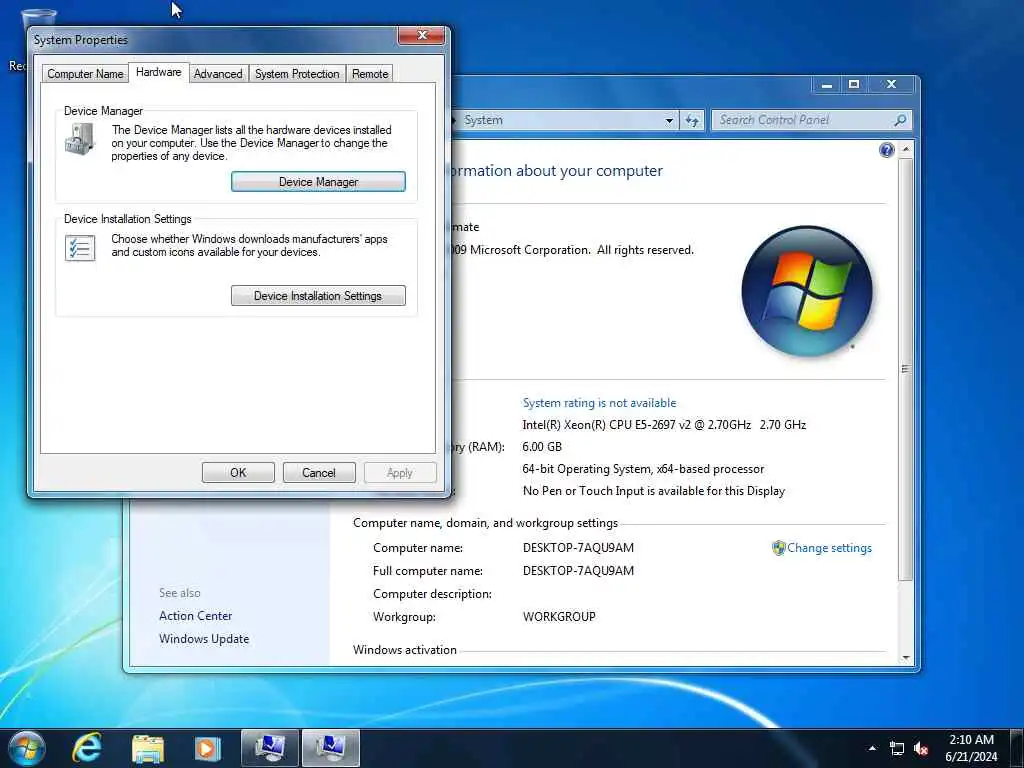This screenshot has height=768, width=1024.
Task: Launch Device Manager button
Action: 318,182
